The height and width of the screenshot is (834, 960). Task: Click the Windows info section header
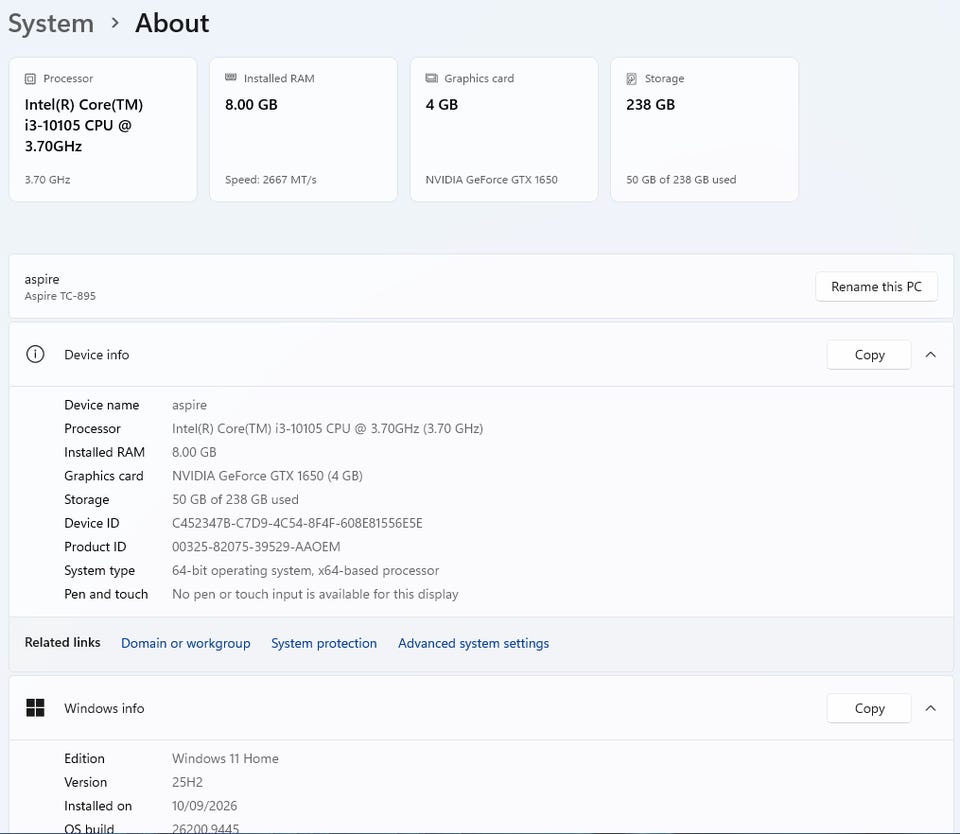point(481,708)
